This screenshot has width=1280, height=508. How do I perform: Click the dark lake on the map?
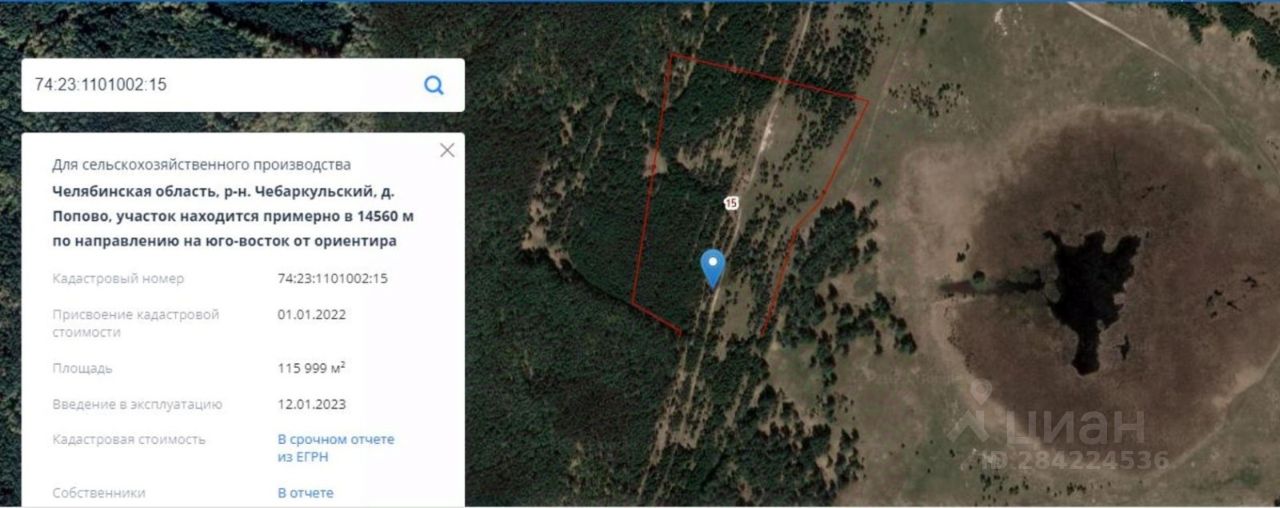[1090, 290]
